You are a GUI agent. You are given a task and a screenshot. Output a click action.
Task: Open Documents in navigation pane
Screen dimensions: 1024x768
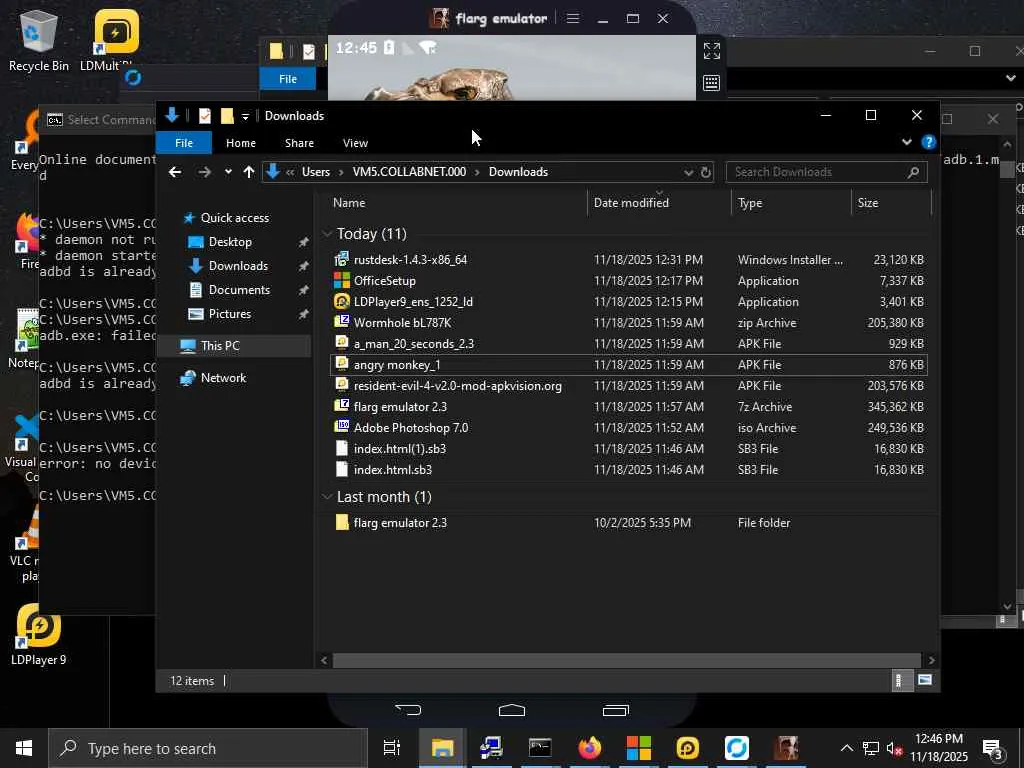[x=239, y=290]
